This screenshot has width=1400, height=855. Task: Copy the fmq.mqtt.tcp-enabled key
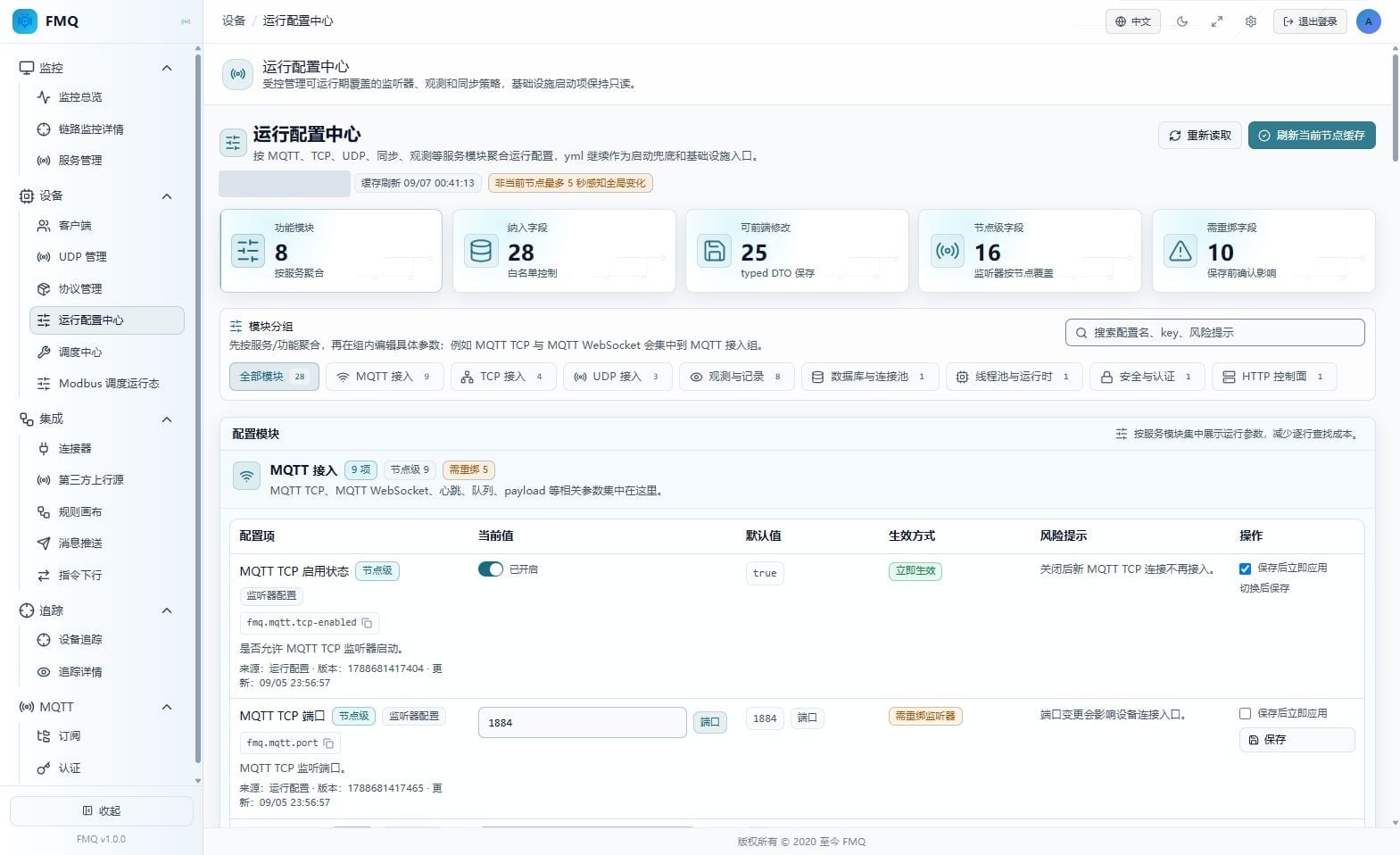367,623
